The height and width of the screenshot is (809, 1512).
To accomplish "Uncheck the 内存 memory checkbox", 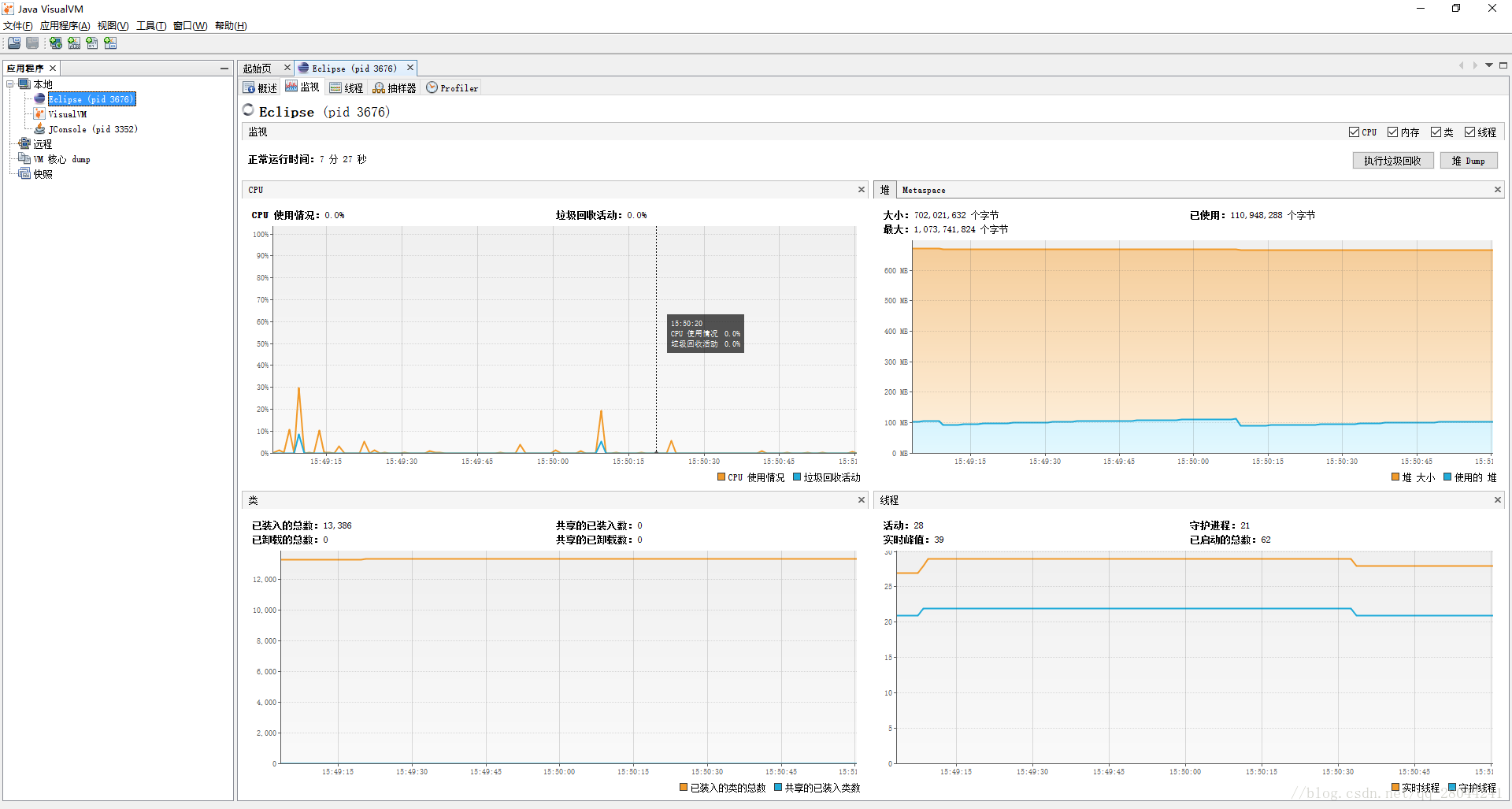I will (1392, 132).
